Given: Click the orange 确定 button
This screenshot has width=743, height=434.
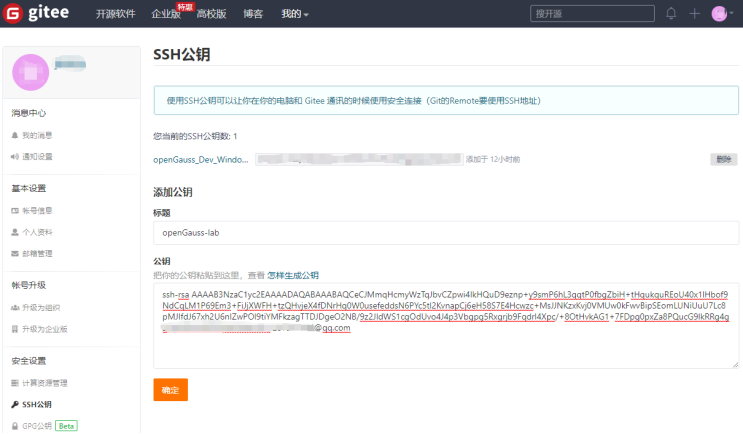Looking at the screenshot, I should [171, 389].
